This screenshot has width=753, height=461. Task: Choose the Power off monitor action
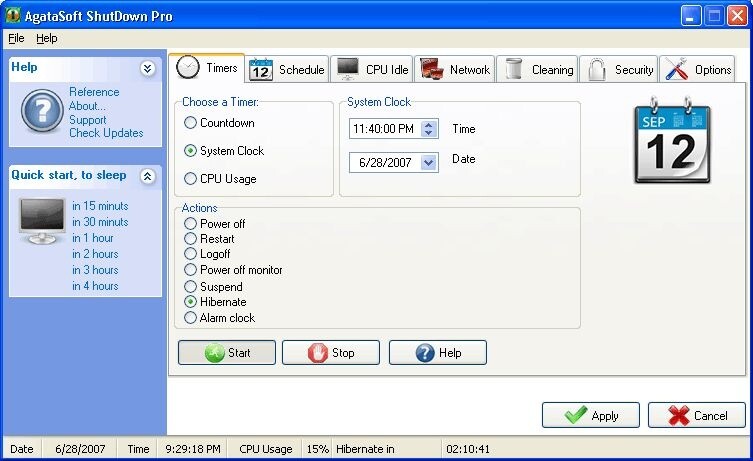click(233, 270)
